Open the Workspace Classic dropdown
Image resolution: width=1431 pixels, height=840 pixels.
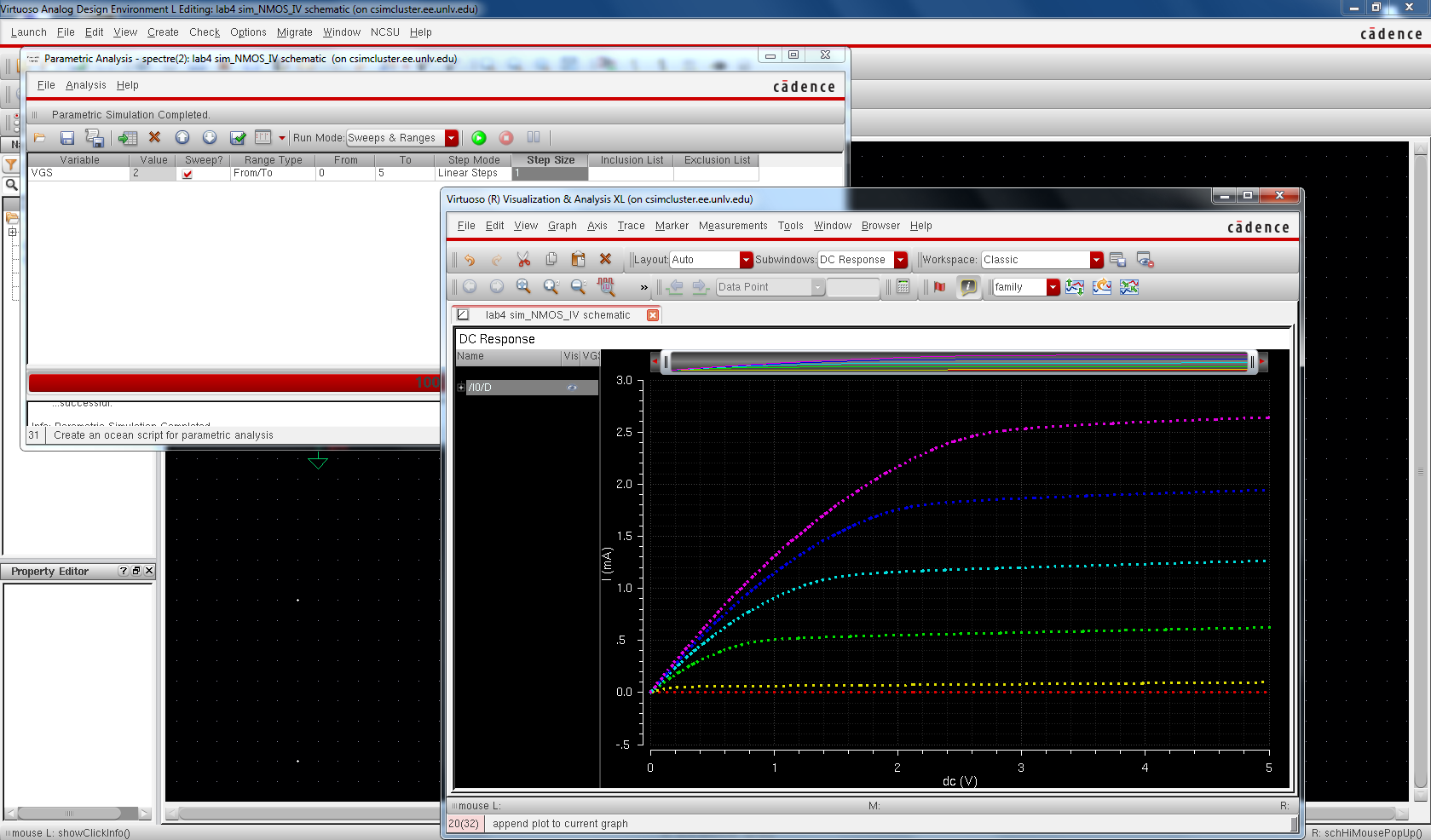(1097, 260)
